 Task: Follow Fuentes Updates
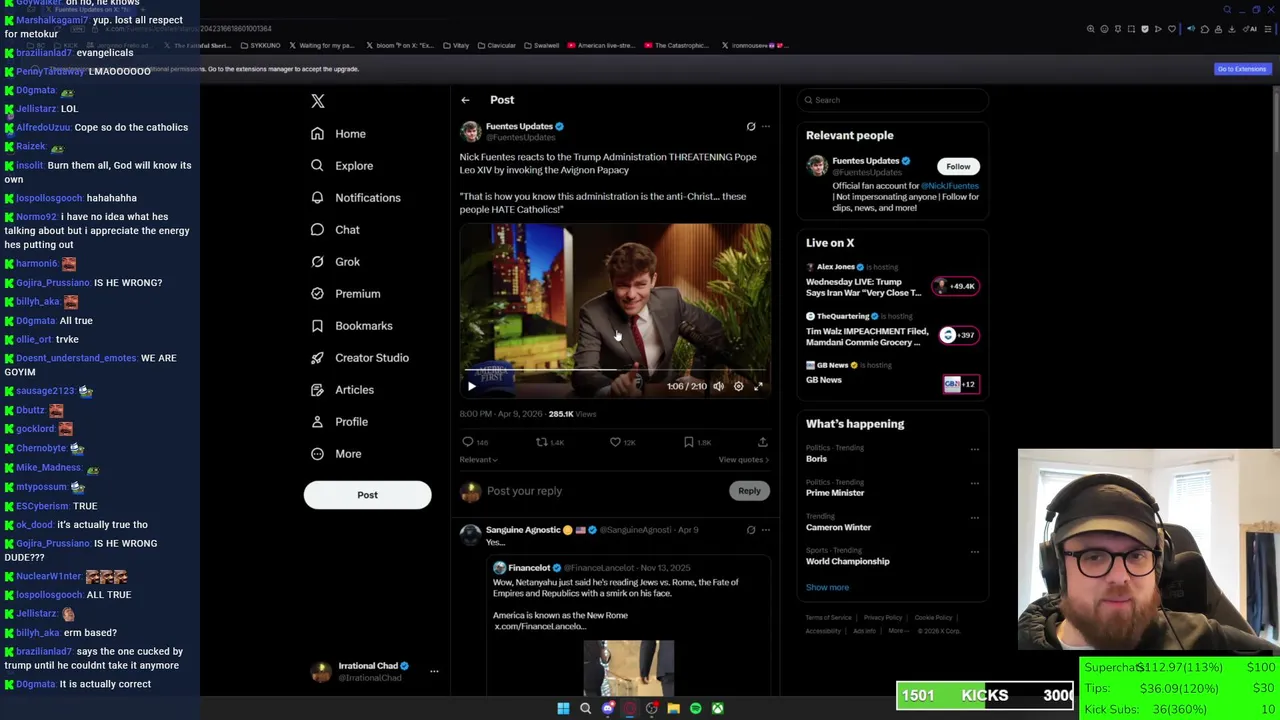click(958, 167)
